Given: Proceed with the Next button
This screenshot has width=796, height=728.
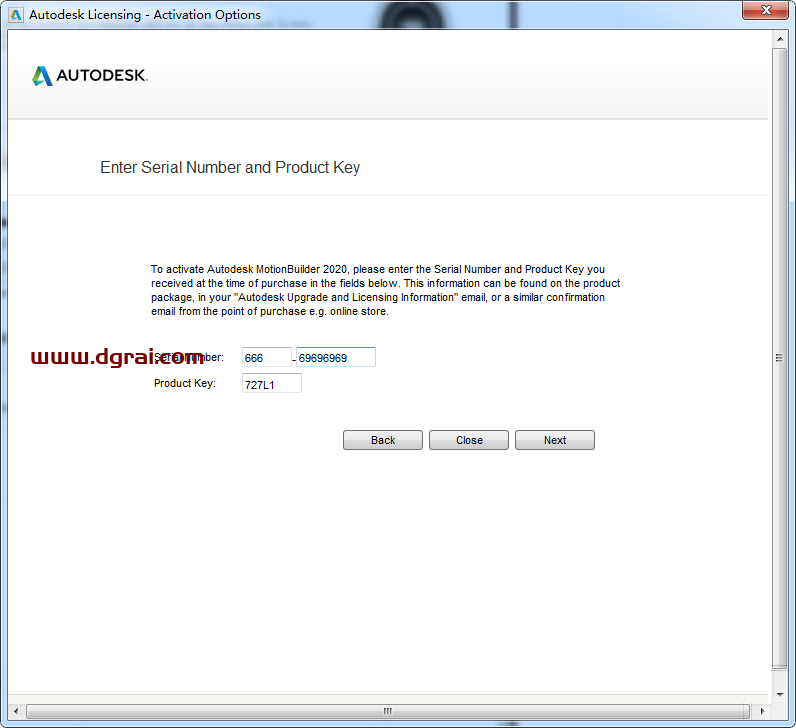Looking at the screenshot, I should click(x=554, y=440).
